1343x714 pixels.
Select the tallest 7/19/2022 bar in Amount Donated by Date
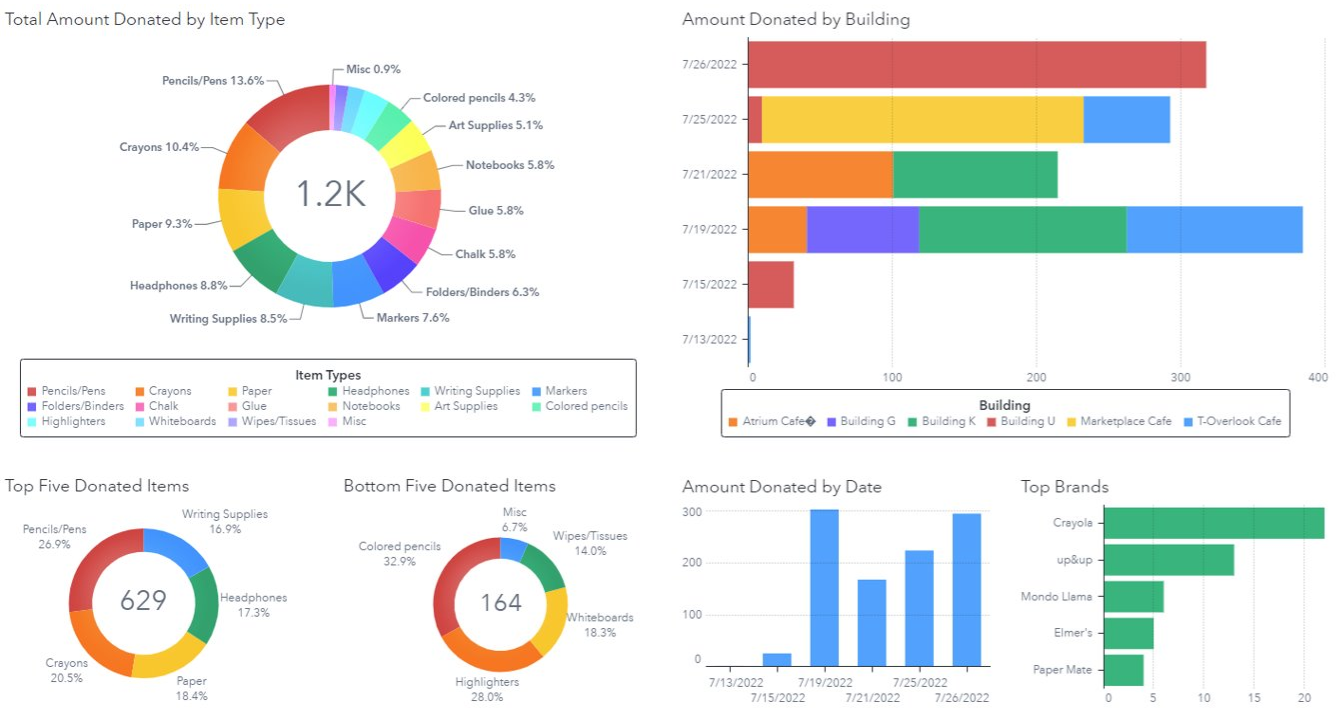(824, 588)
